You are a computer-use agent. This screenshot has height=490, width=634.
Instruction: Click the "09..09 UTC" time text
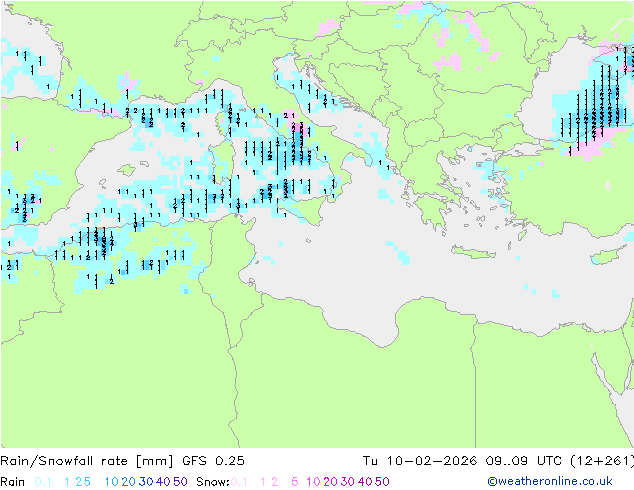coord(523,461)
